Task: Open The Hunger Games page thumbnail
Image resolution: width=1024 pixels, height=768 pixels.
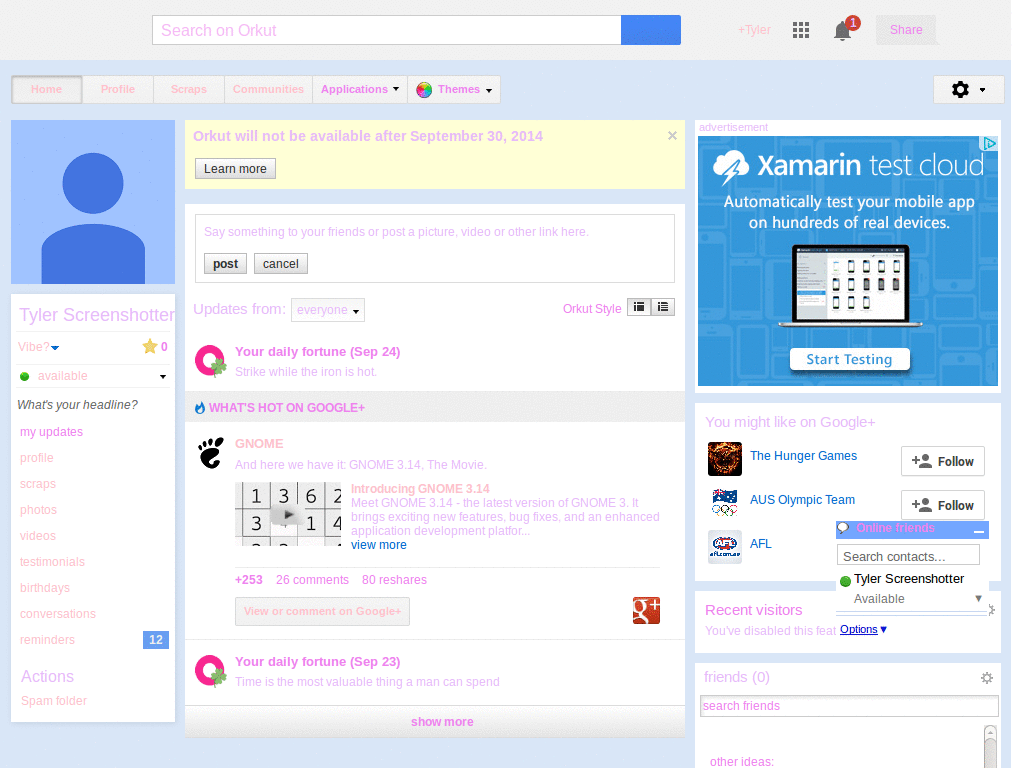Action: click(x=725, y=458)
